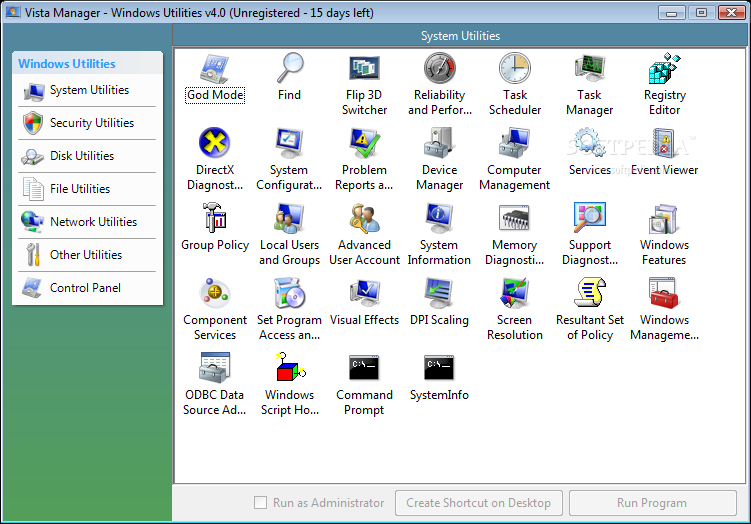Screen dimensions: 751x524
Task: Launch the Registry Editor icon
Action: click(x=664, y=69)
